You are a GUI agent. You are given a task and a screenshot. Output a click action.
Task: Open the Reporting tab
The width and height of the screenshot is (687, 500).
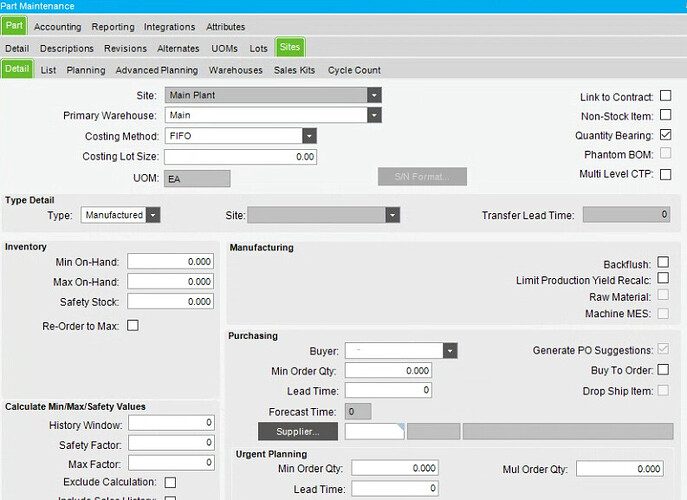click(x=113, y=27)
